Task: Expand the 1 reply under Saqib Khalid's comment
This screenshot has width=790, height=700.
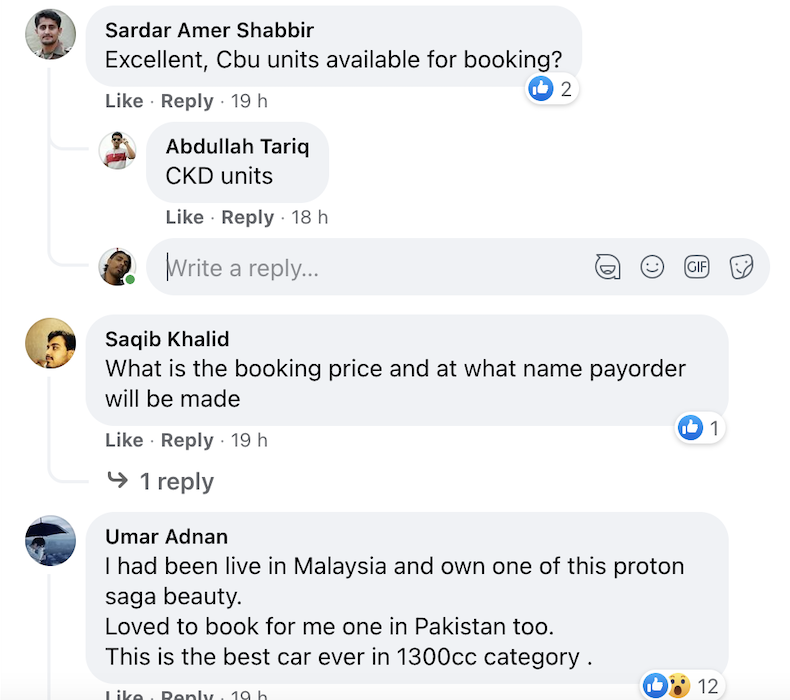Action: 175,481
